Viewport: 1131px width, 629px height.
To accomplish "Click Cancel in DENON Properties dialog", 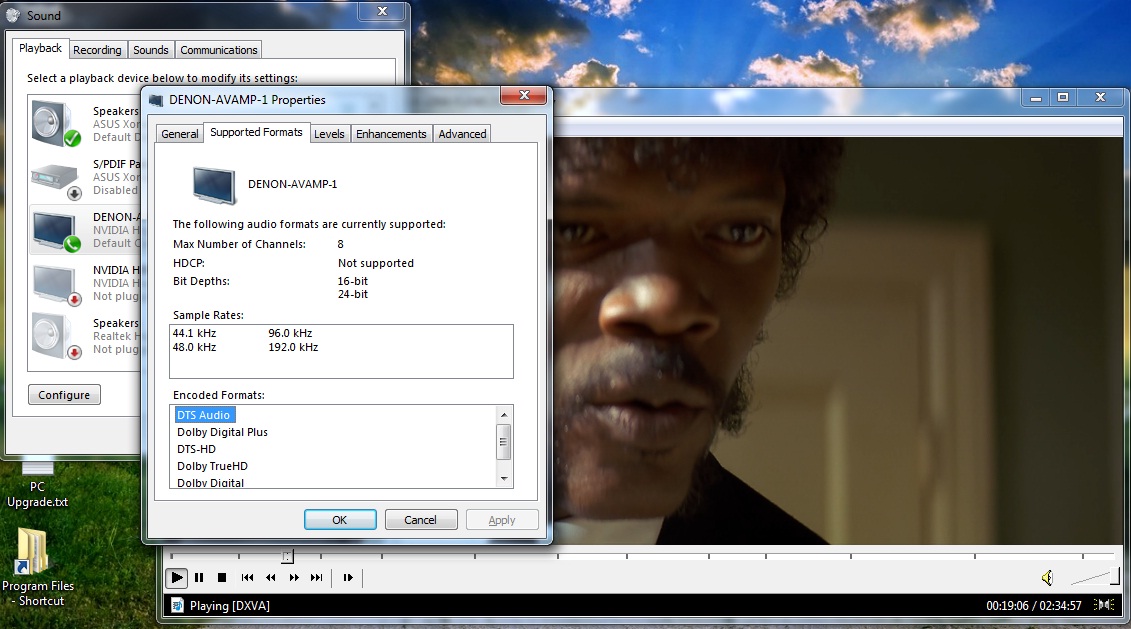I will click(421, 519).
